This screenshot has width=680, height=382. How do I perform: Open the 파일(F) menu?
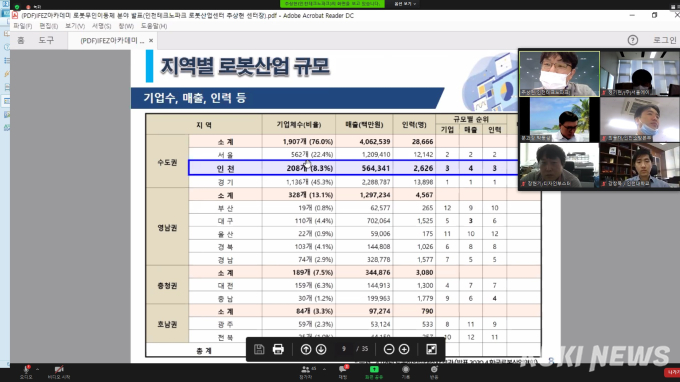pos(23,26)
